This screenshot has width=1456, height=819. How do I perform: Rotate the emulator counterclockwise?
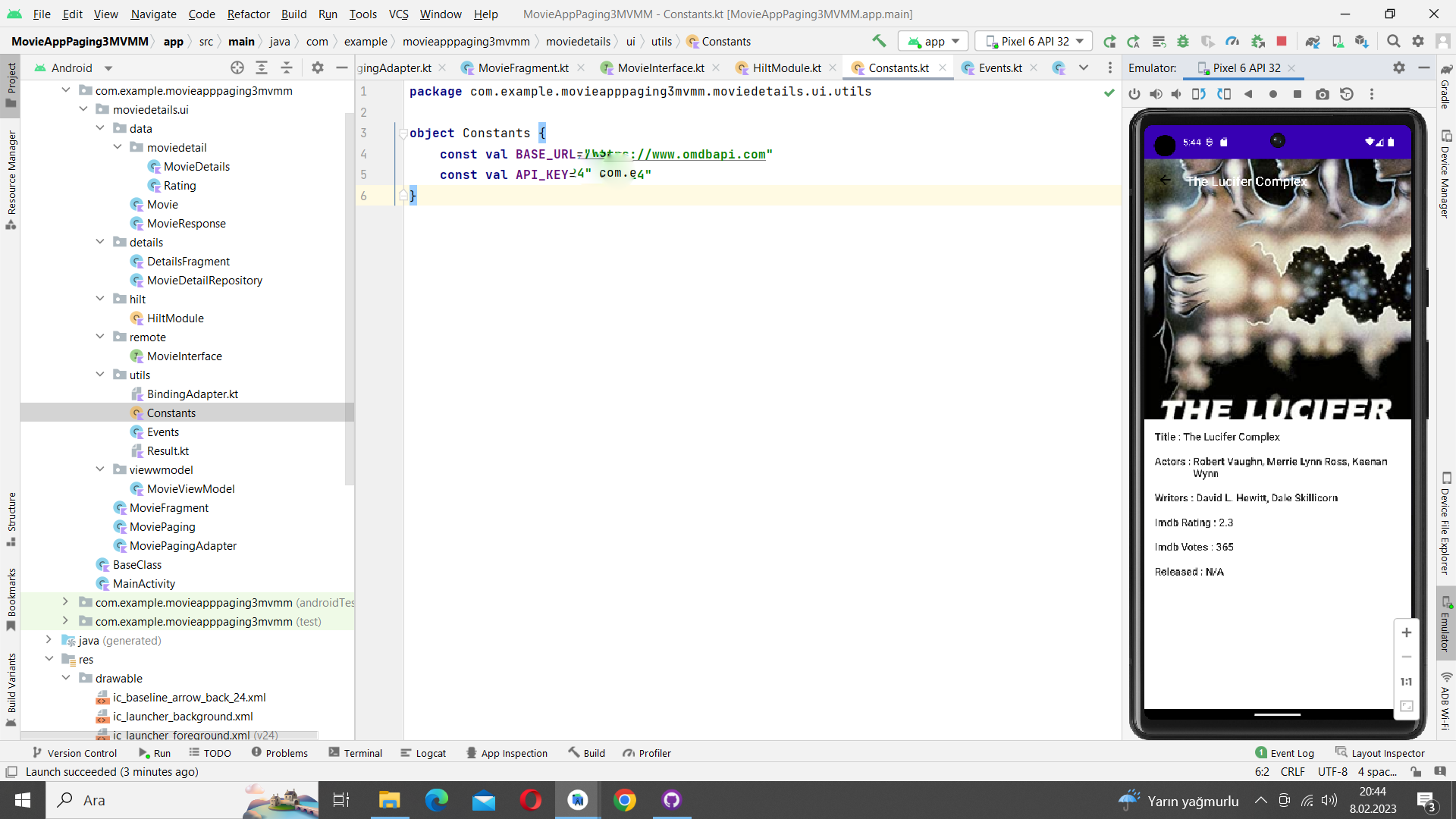click(1199, 94)
